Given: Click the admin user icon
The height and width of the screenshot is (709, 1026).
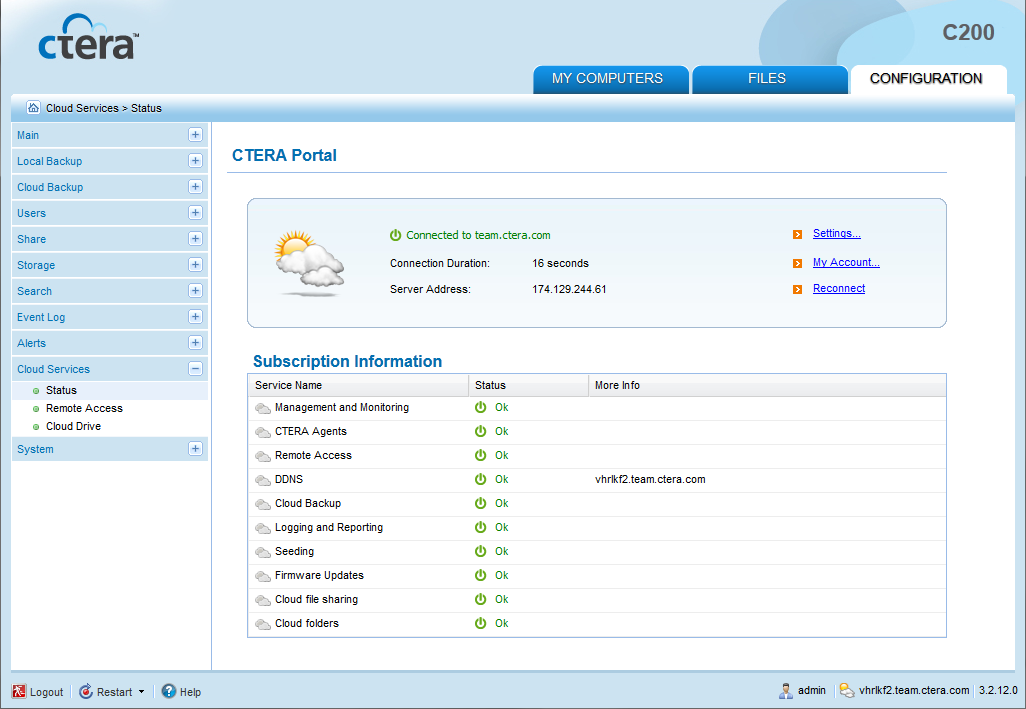Looking at the screenshot, I should pyautogui.click(x=786, y=690).
